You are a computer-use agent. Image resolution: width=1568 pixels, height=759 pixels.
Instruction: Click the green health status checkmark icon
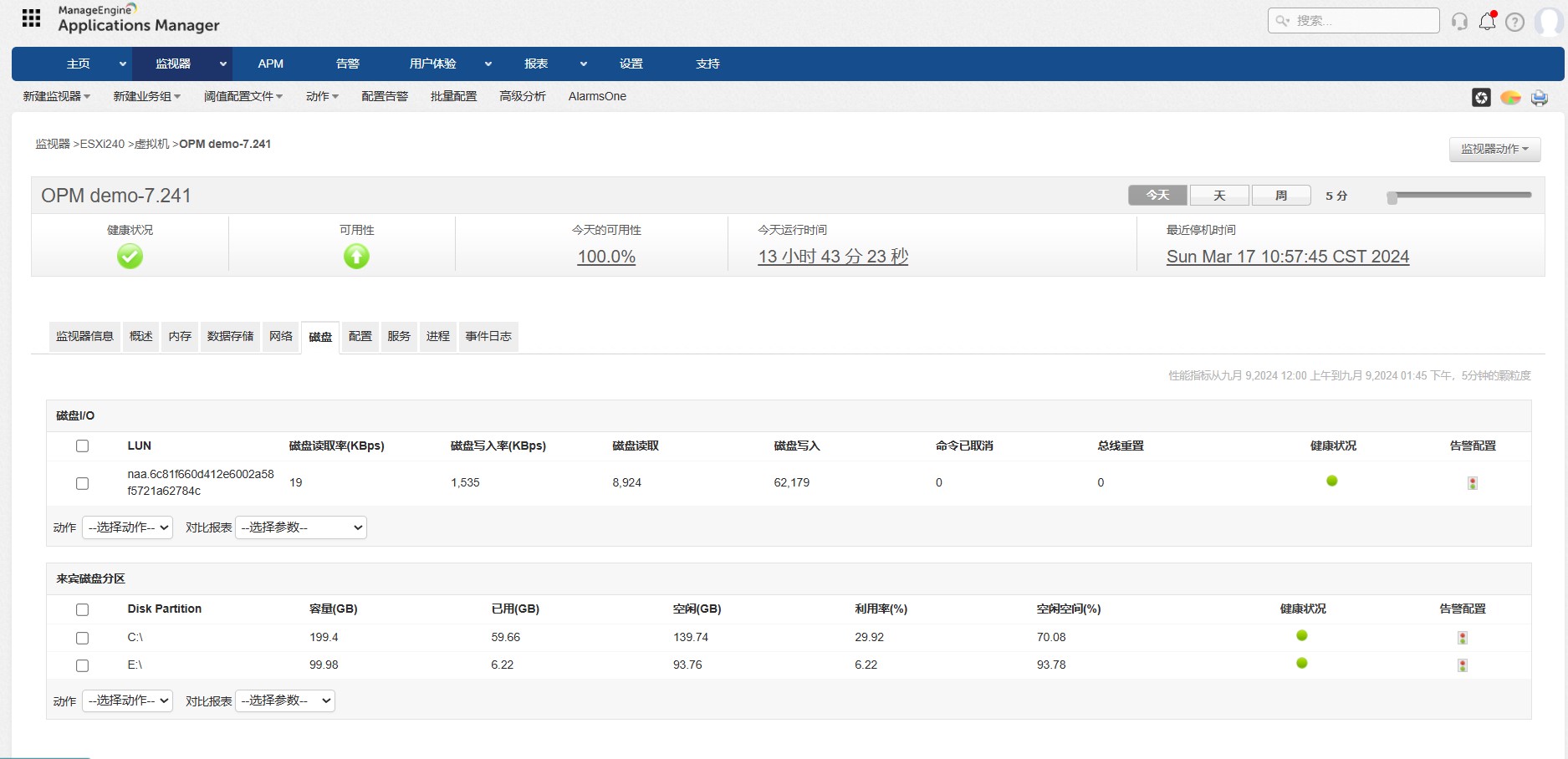pyautogui.click(x=130, y=256)
